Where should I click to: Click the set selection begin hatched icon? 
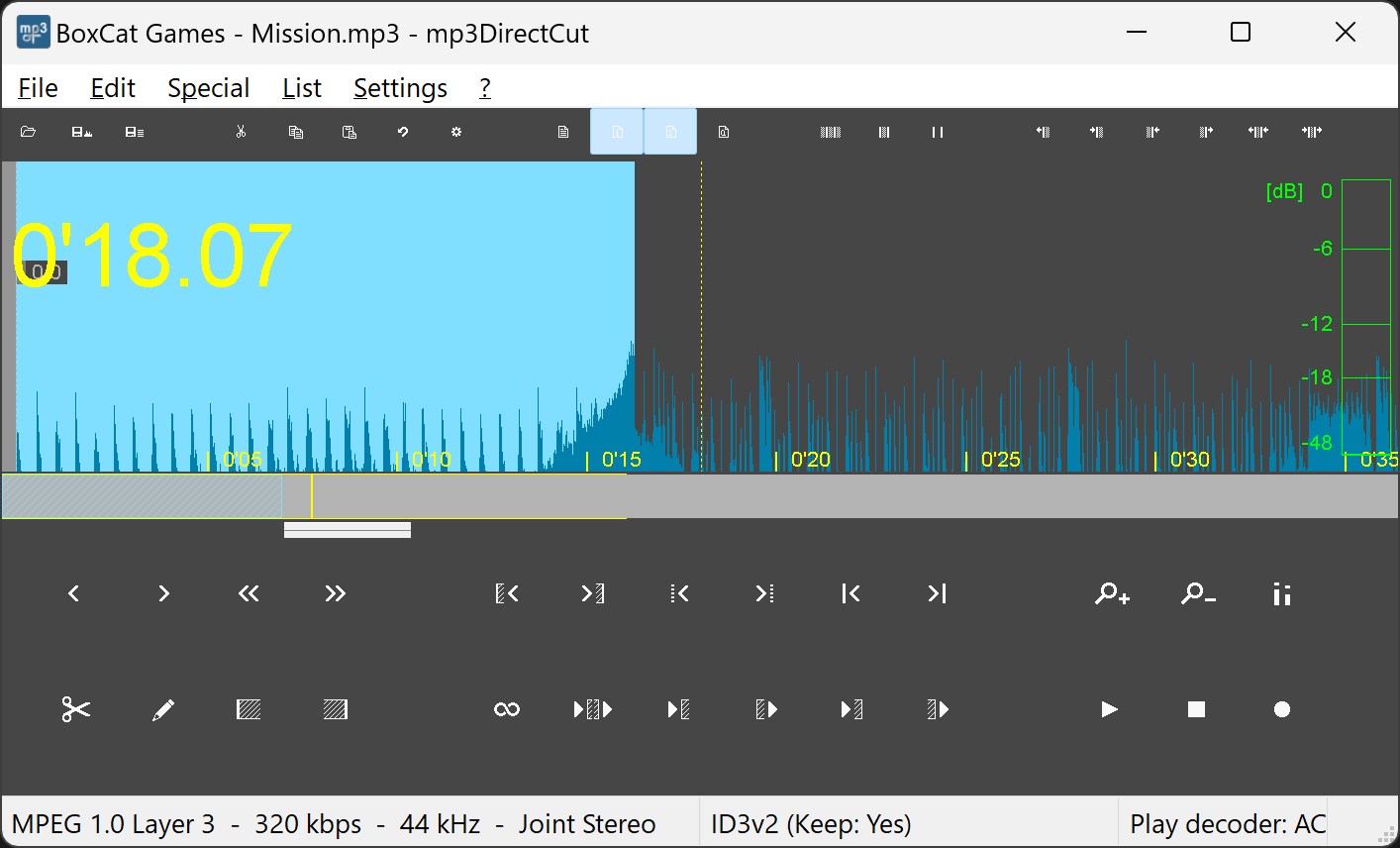click(x=507, y=593)
